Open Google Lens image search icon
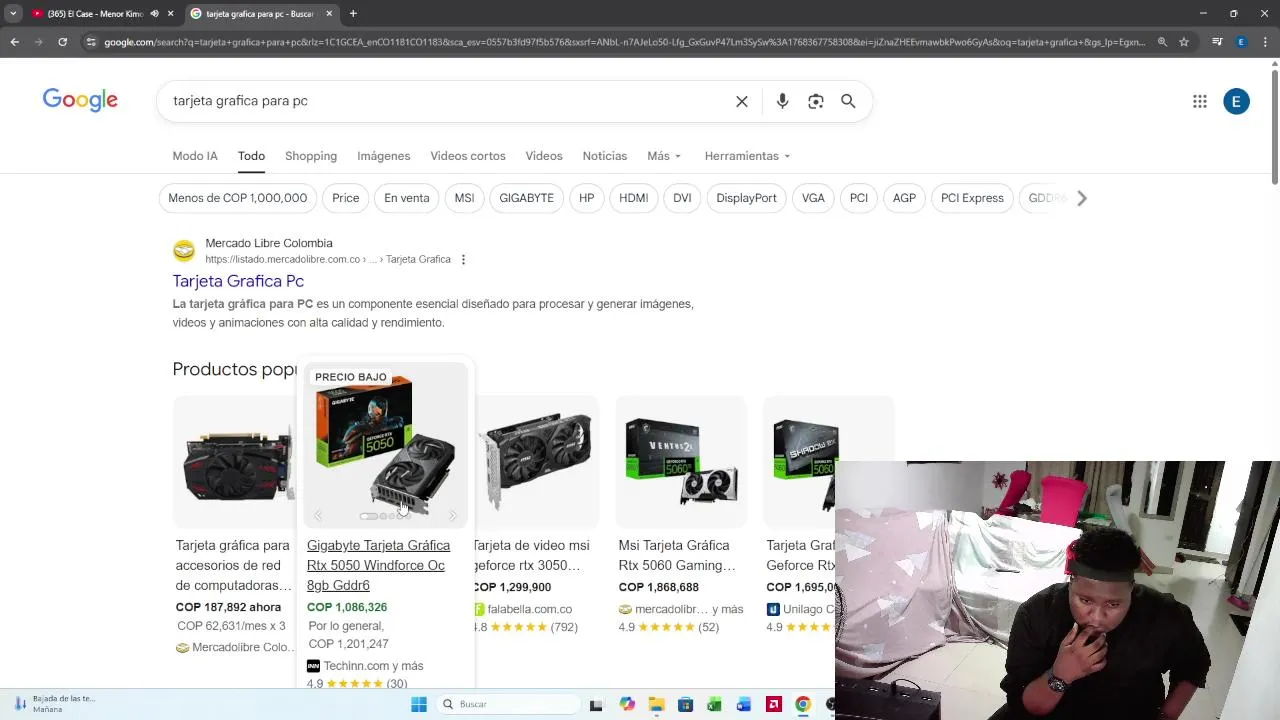Viewport: 1280px width, 720px height. [x=816, y=101]
